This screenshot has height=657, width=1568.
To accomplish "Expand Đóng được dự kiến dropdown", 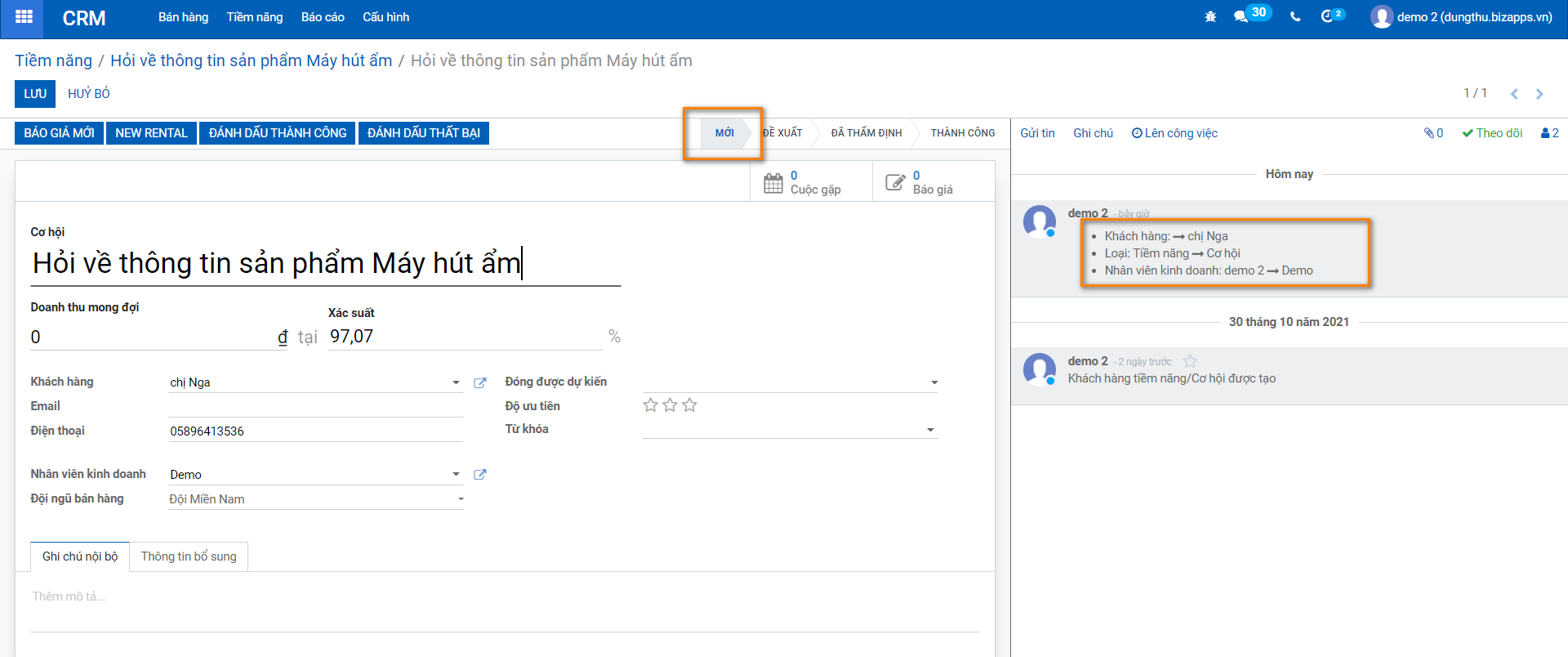I will point(933,382).
